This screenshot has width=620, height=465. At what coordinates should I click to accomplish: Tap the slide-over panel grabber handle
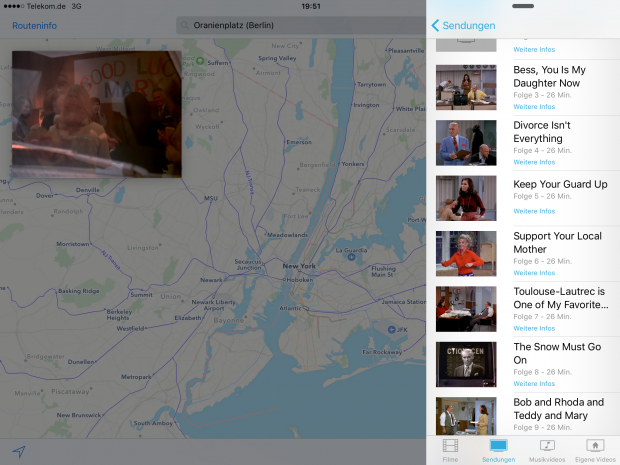click(523, 5)
